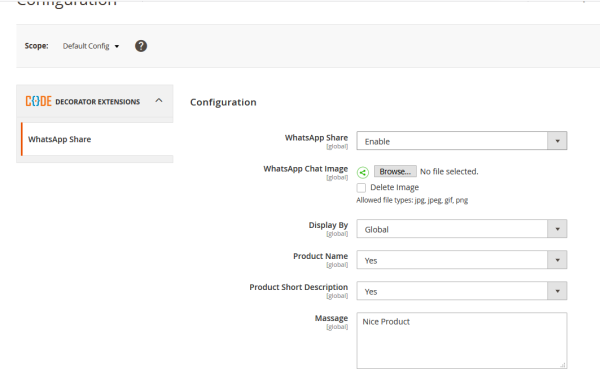This screenshot has width=600, height=369.
Task: Click the 'Scope:' label
Action: point(37,46)
